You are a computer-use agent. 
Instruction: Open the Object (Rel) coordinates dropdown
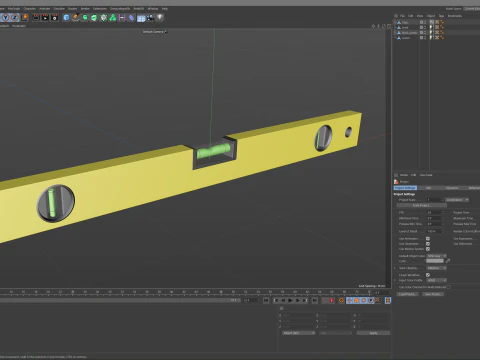(x=299, y=333)
